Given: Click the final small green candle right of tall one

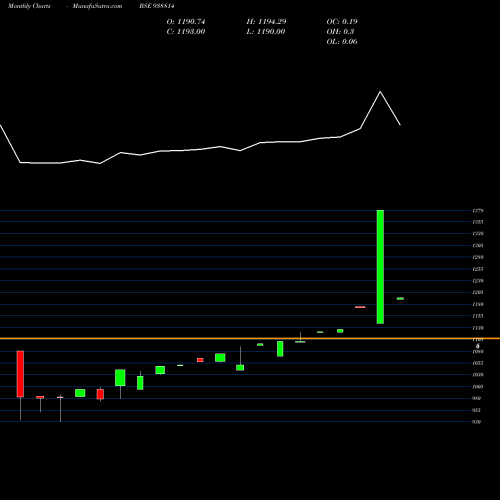Looking at the screenshot, I should coord(400,298).
